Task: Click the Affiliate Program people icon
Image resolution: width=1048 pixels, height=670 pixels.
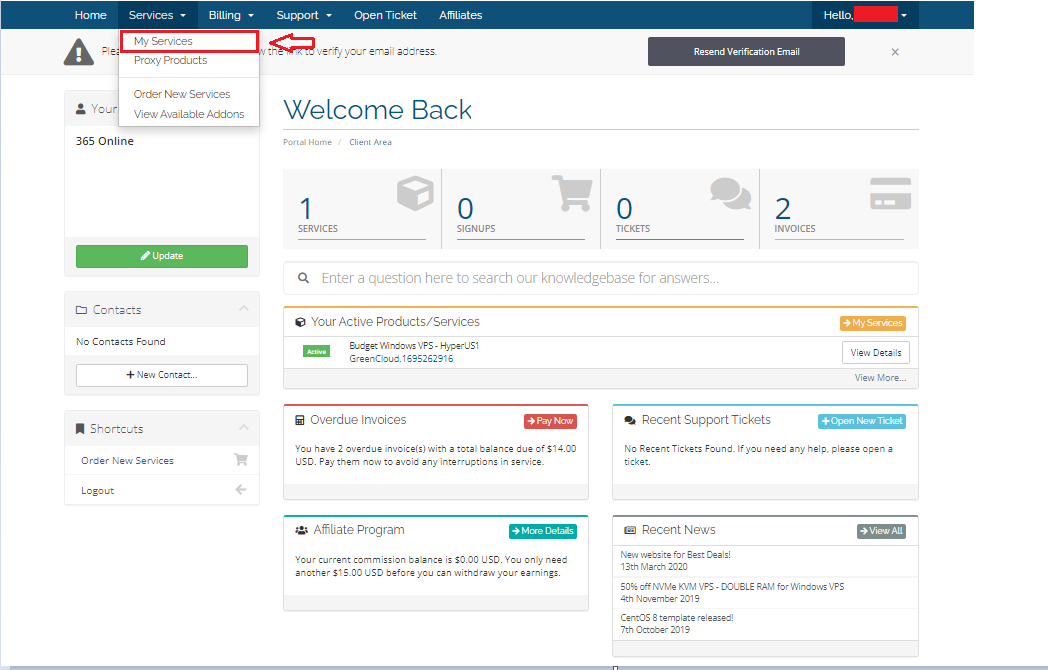Action: pos(301,530)
